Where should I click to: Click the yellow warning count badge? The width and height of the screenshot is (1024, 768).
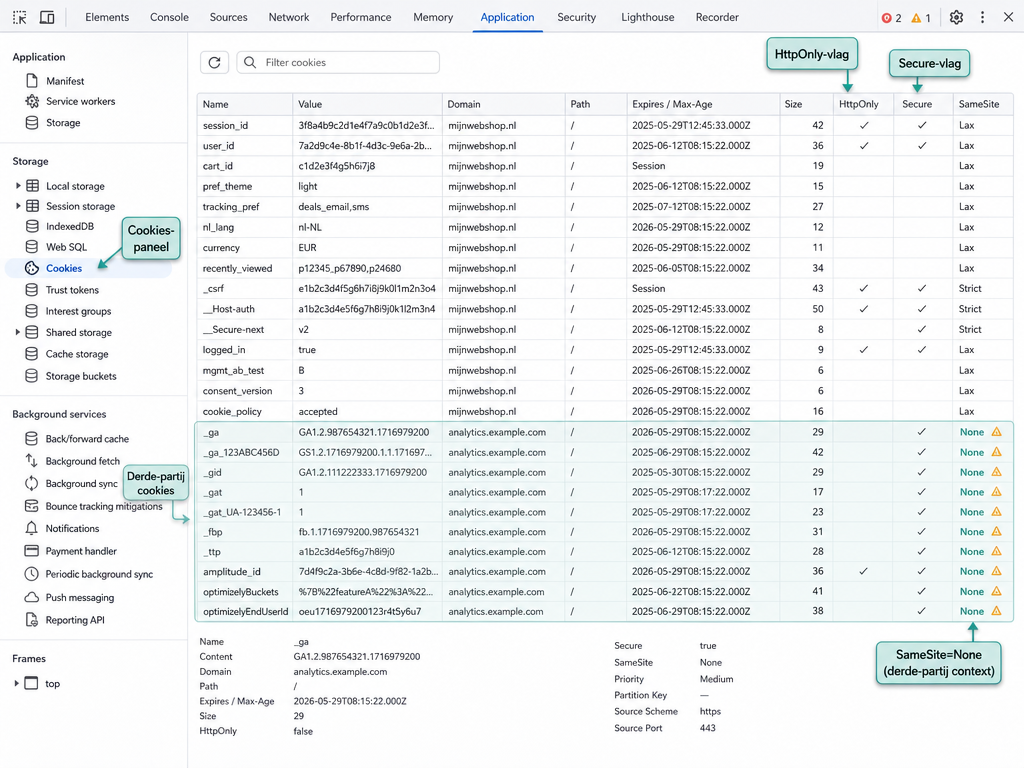[920, 18]
